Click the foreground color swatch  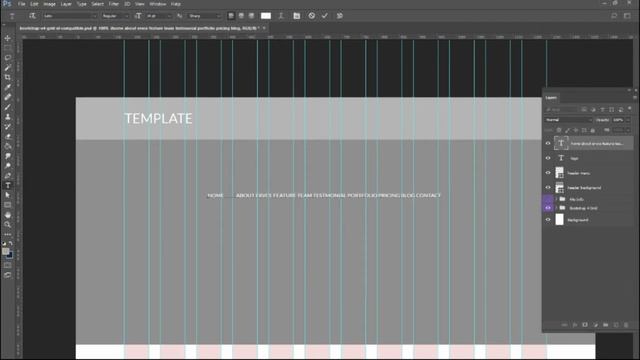pos(5,251)
